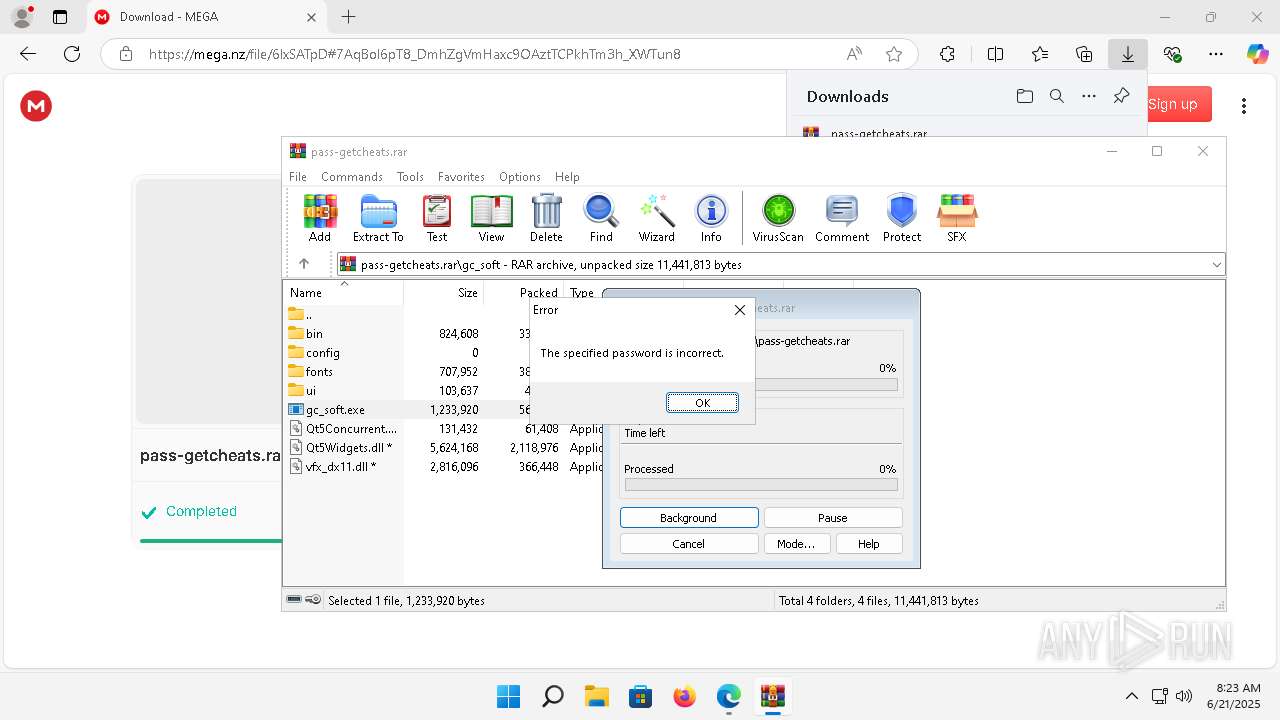Click the Delete trash icon

(x=546, y=218)
